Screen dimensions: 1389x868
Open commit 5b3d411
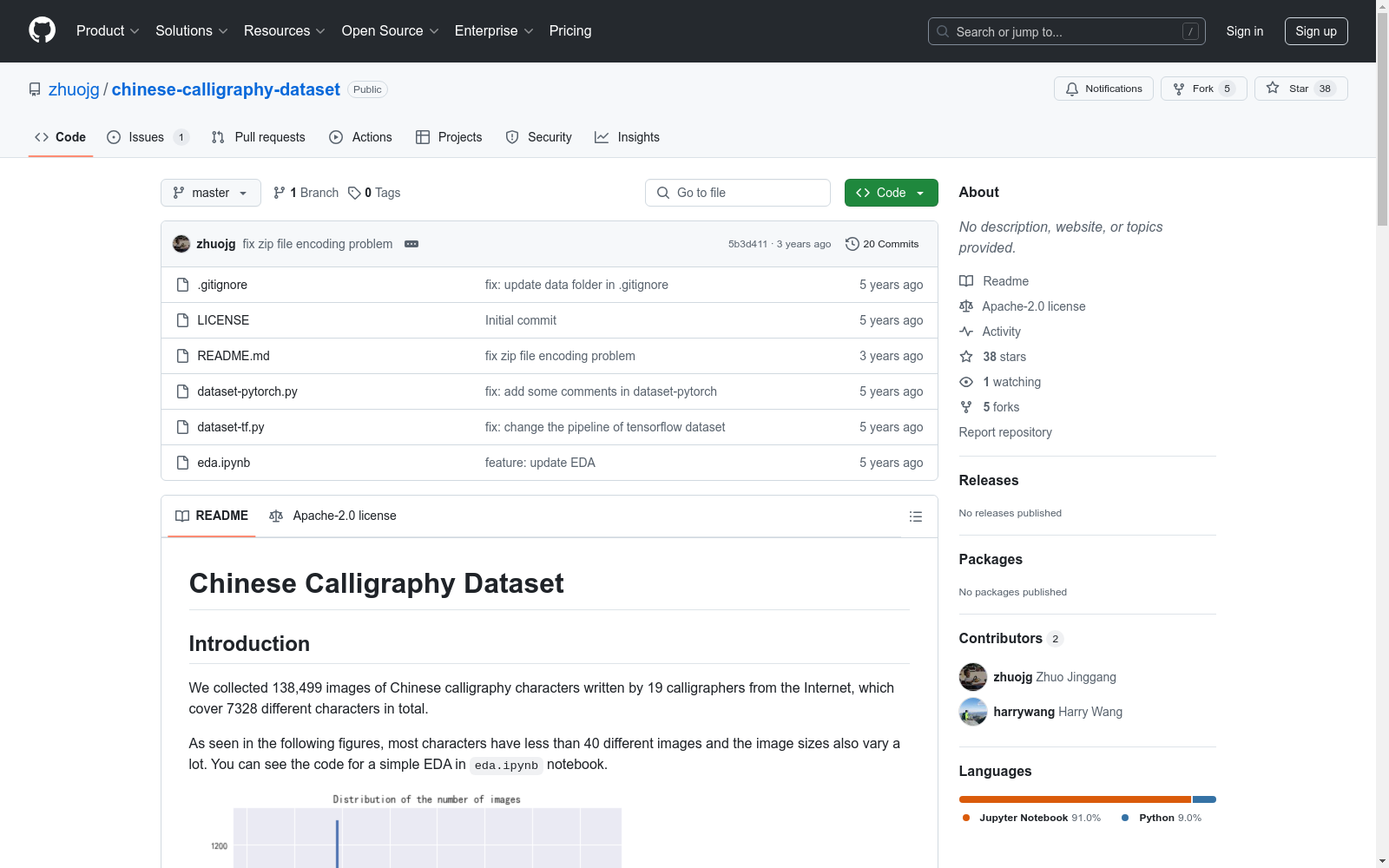click(x=747, y=244)
